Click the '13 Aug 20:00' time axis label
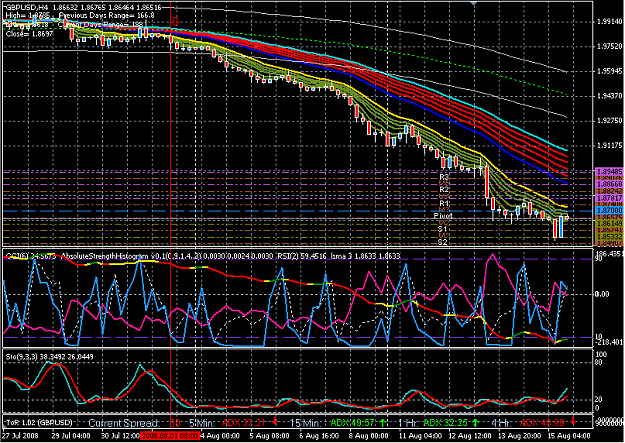Screen dimensions: 625x443 point(519,435)
